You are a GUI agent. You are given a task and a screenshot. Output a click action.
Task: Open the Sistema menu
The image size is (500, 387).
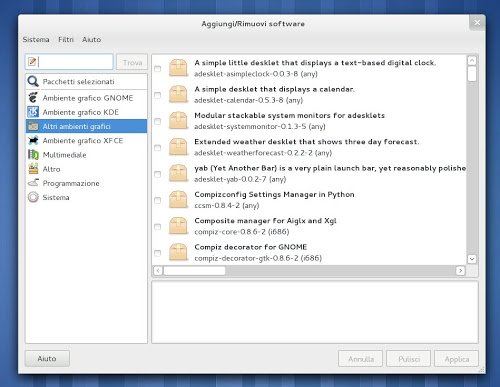point(36,39)
